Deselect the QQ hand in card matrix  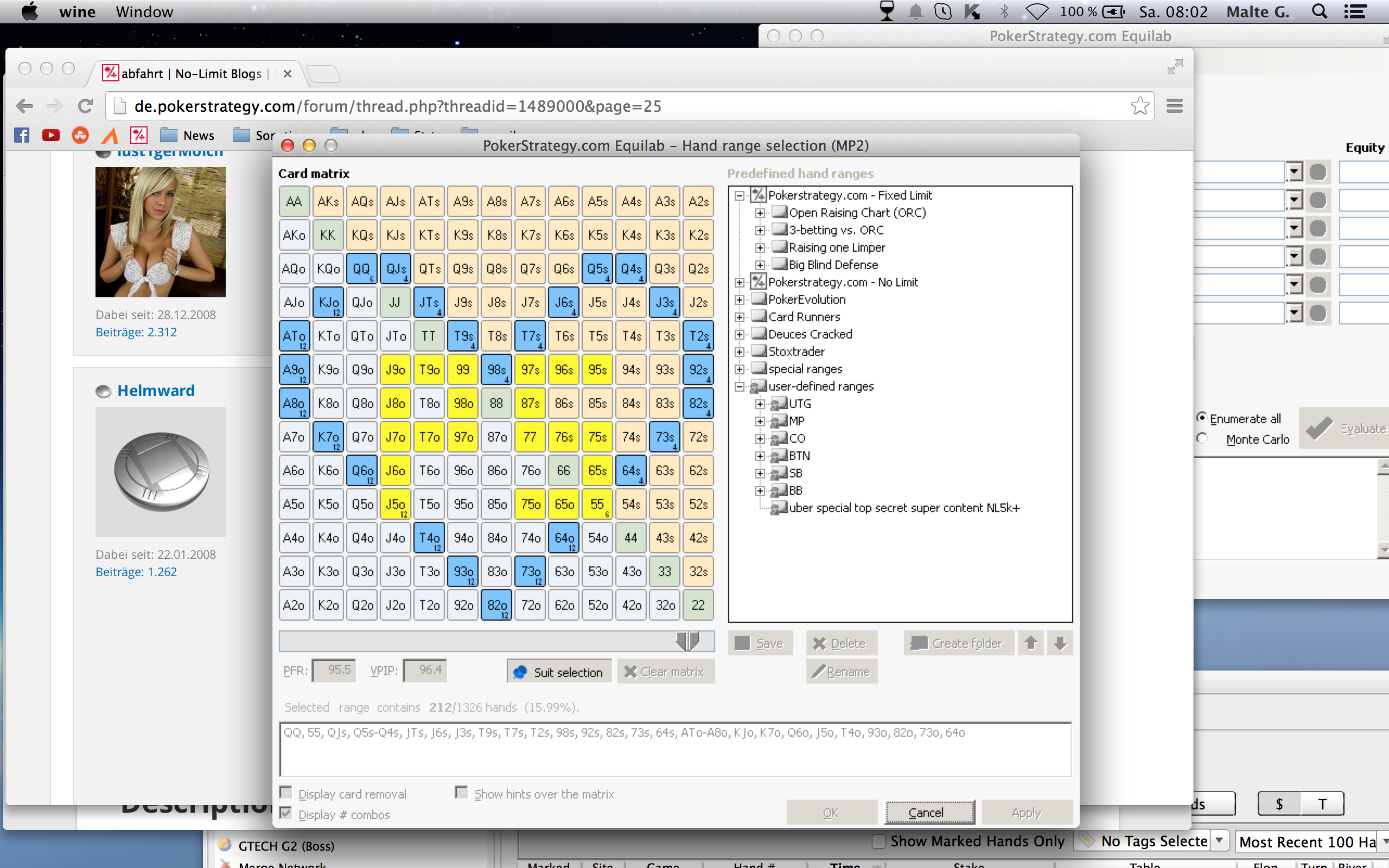pos(362,269)
